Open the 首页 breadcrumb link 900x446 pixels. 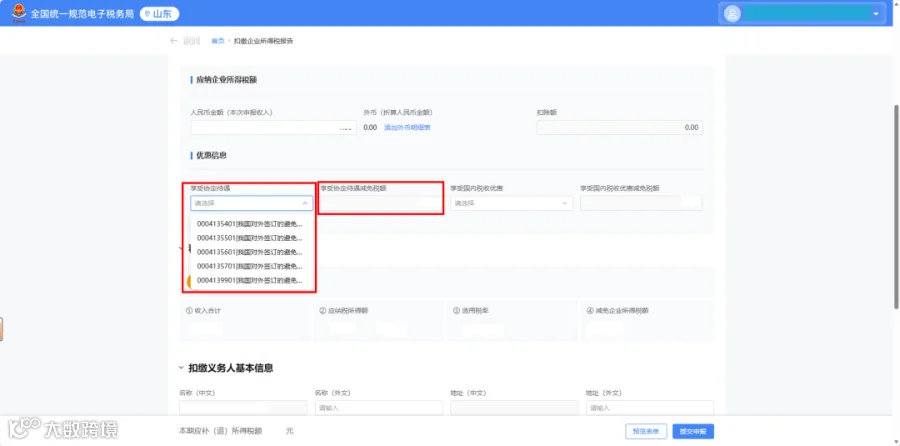pyautogui.click(x=218, y=41)
